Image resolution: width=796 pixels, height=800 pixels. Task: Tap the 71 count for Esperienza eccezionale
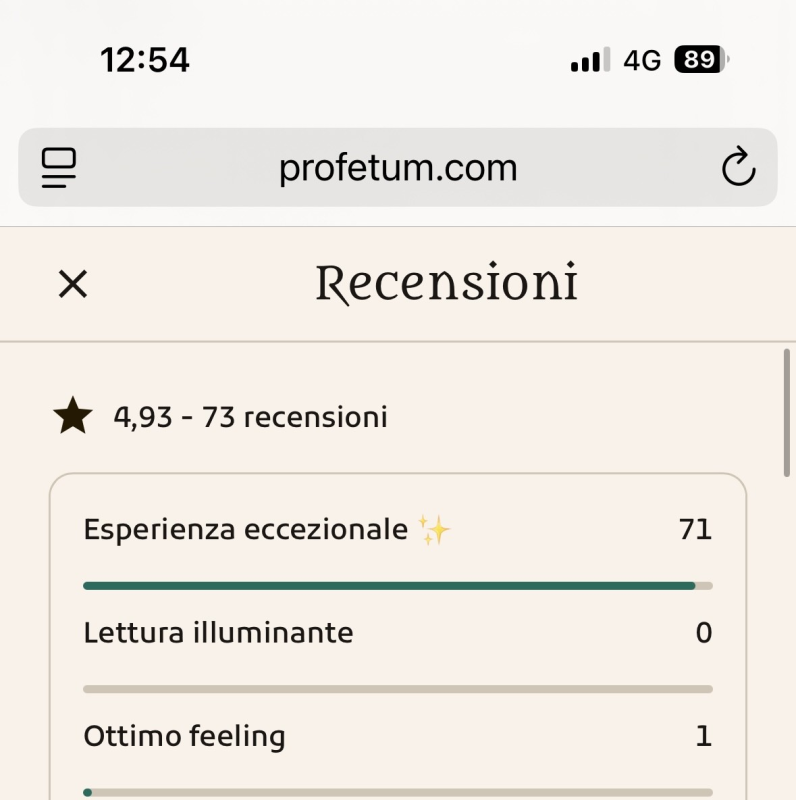(x=695, y=529)
